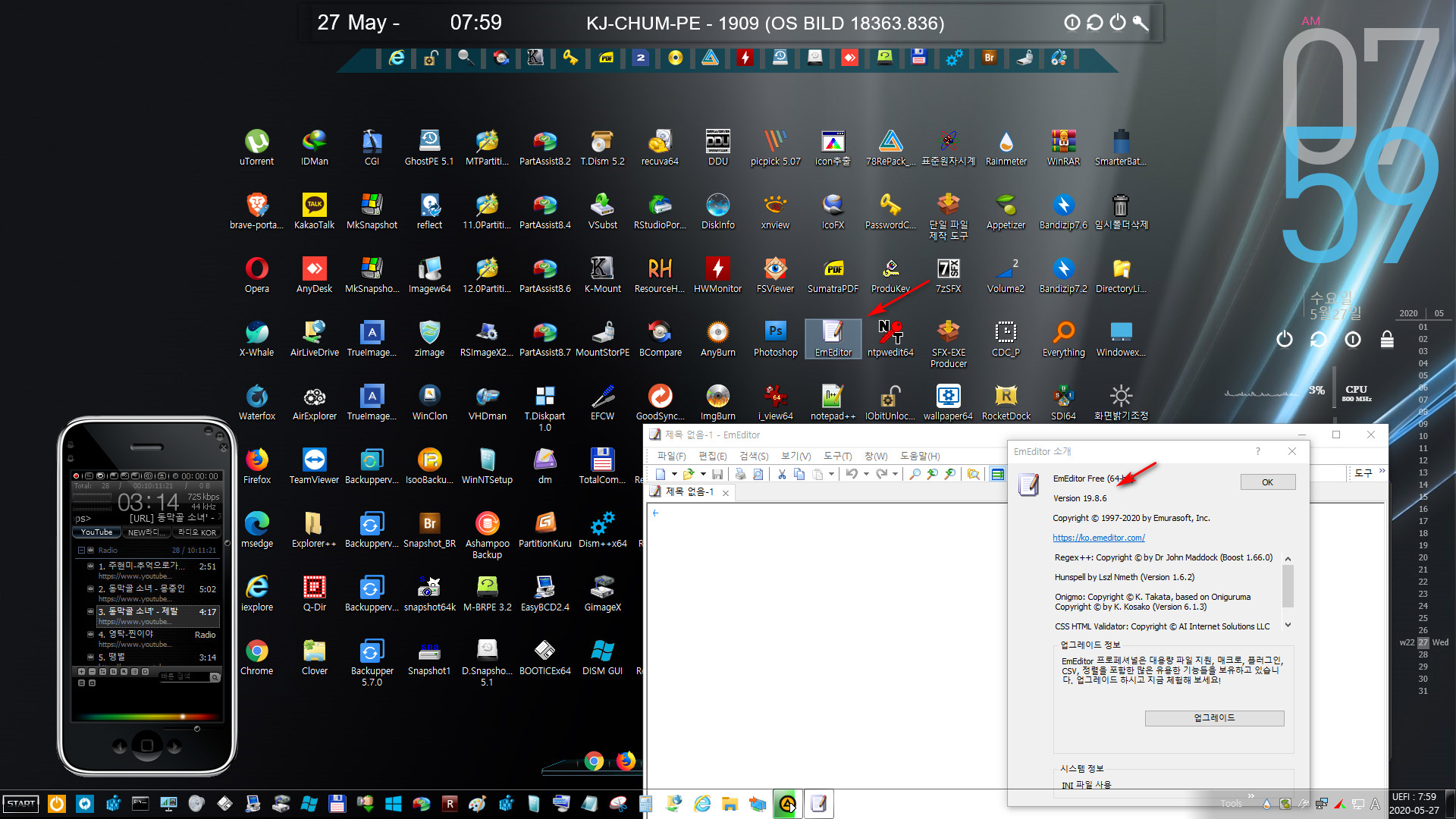
Task: Click the search button in the player
Action: (215, 676)
